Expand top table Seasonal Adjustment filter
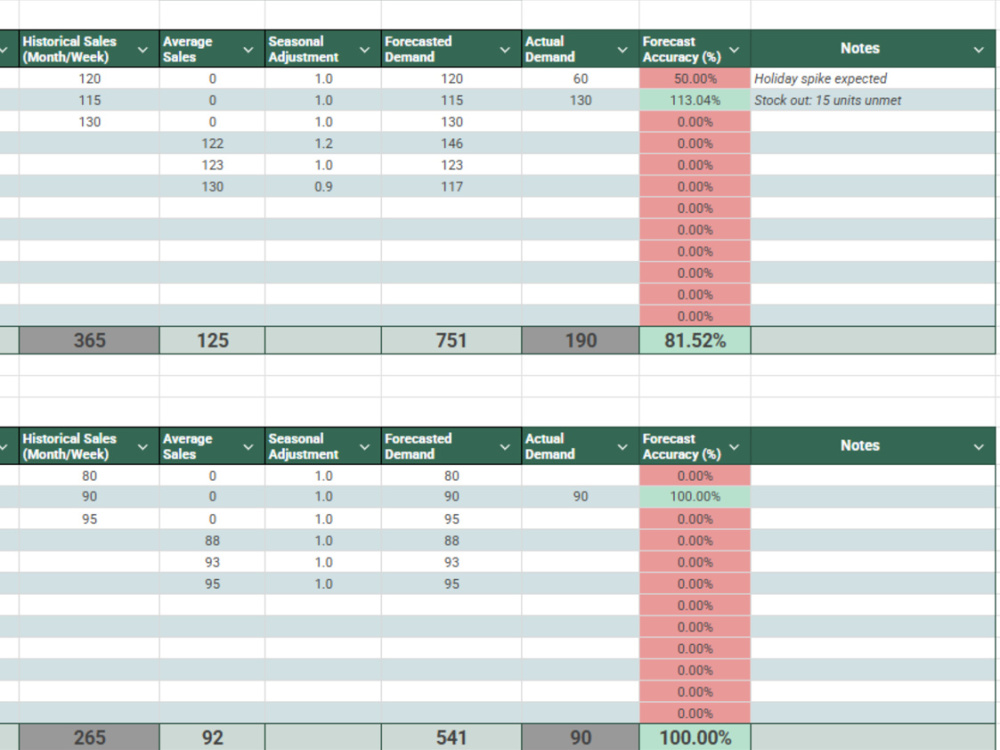 point(365,50)
